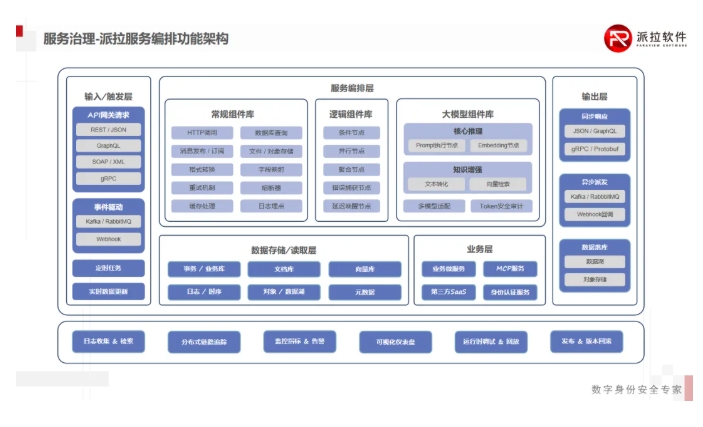Select the 身份认证服务 block
Viewport: 703px width, 427px height.
point(510,292)
